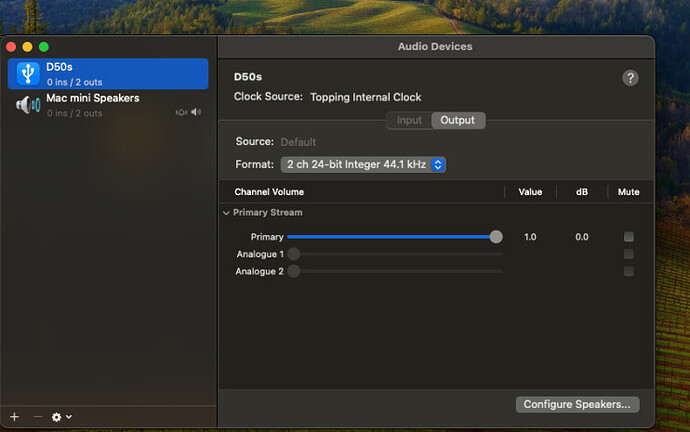This screenshot has height=432, width=690.
Task: Click the Mute column header
Action: tap(628, 192)
